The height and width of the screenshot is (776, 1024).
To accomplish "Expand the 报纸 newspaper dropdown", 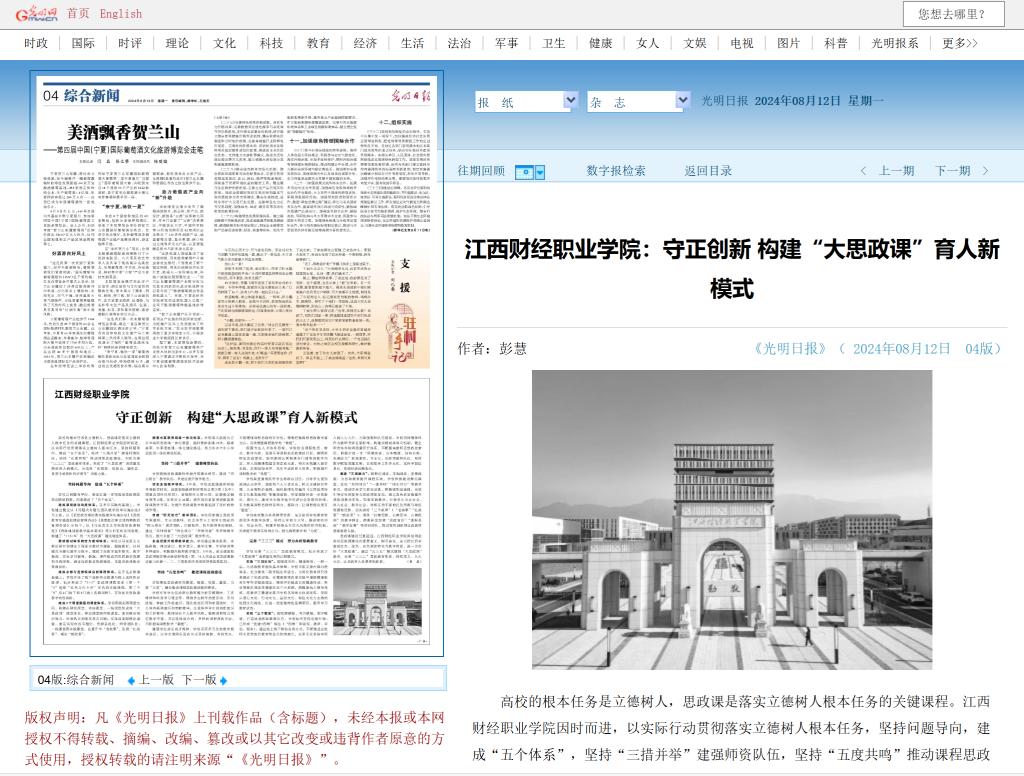I will pos(570,101).
